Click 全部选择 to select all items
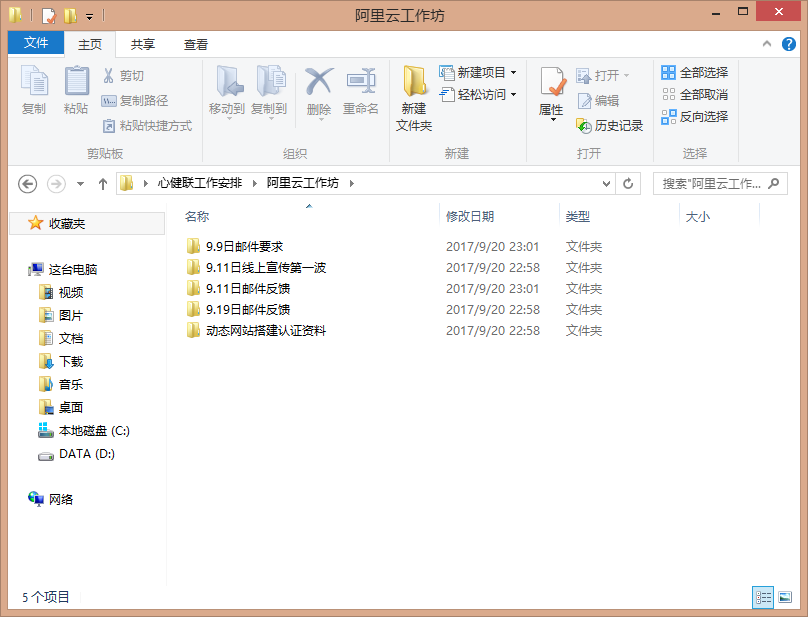Image resolution: width=808 pixels, height=617 pixels. (x=700, y=72)
